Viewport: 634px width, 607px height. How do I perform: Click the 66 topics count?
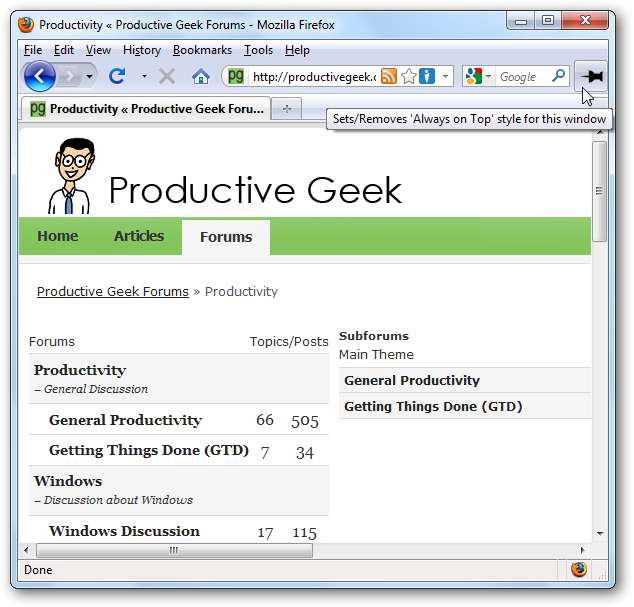coord(265,420)
